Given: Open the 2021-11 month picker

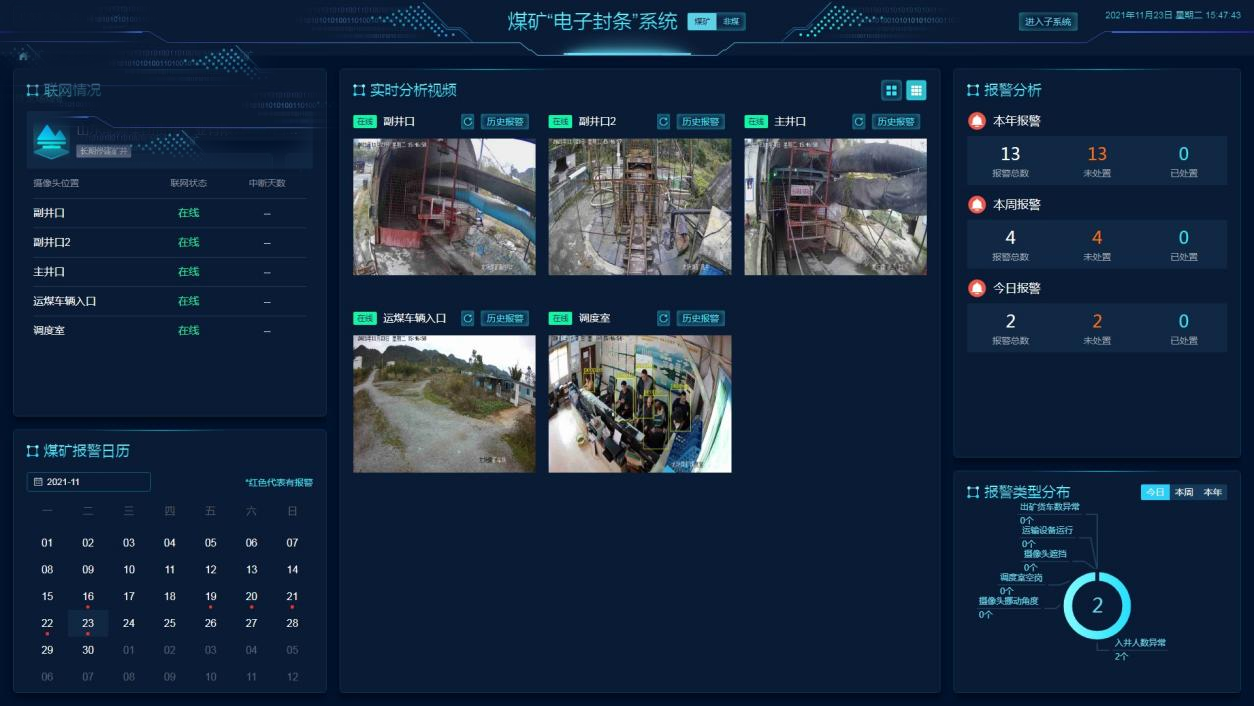Looking at the screenshot, I should pyautogui.click(x=88, y=482).
